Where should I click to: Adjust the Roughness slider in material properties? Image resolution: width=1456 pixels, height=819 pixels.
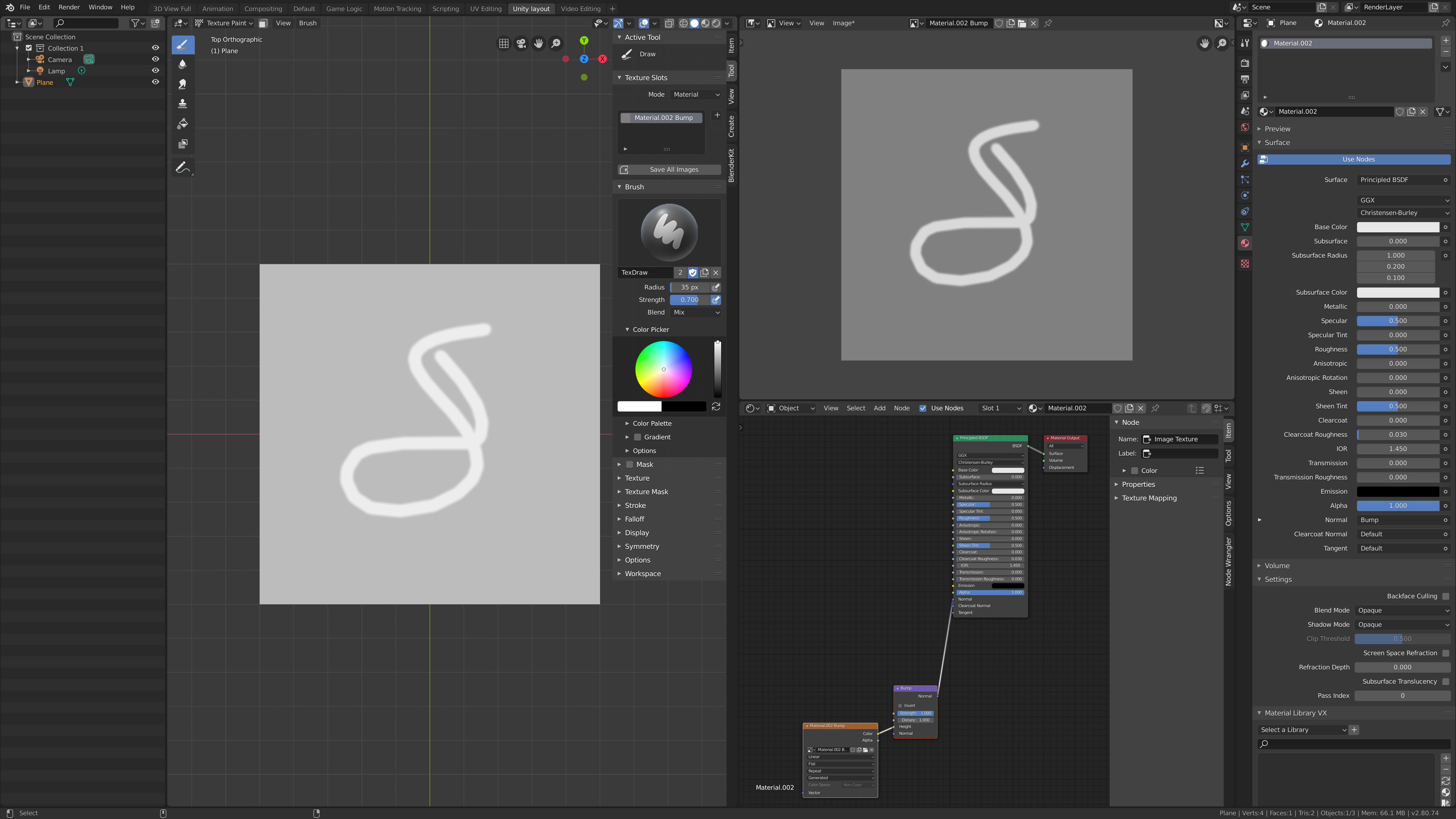coord(1398,349)
